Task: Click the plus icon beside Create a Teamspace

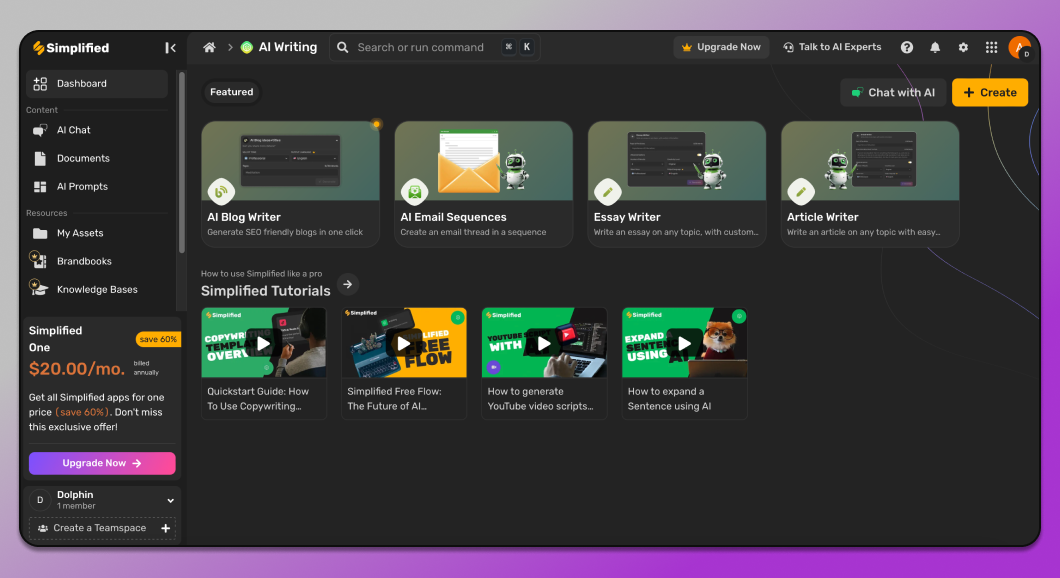Action: (x=166, y=528)
